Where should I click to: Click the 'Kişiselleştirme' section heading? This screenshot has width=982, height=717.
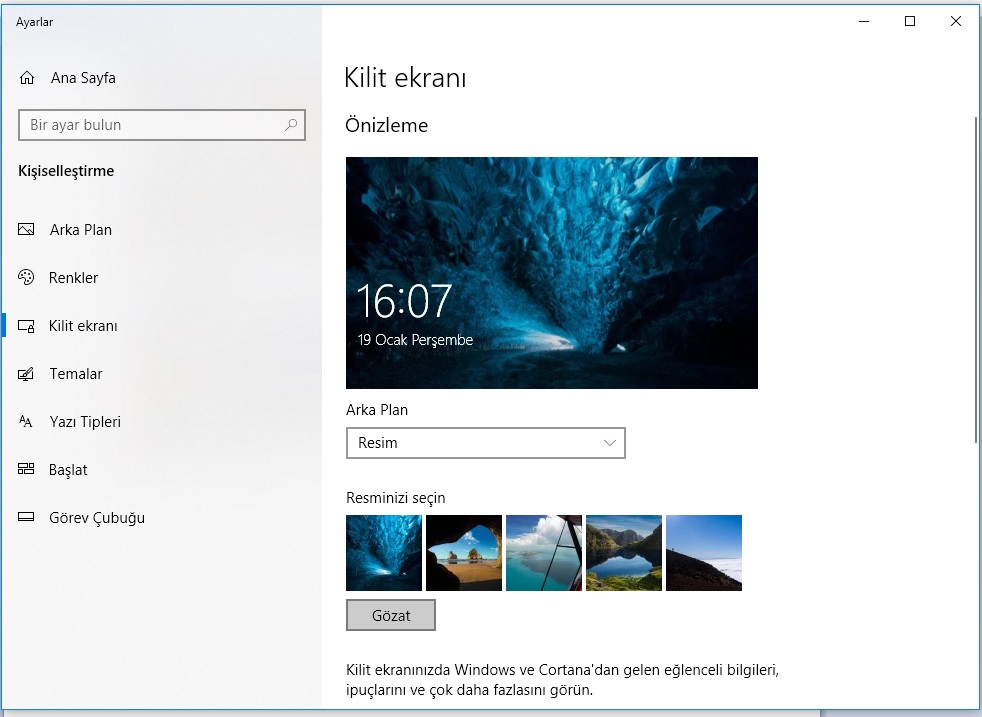66,171
